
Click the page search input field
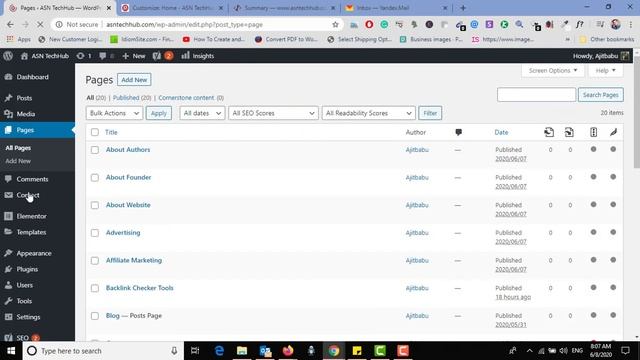click(x=536, y=95)
